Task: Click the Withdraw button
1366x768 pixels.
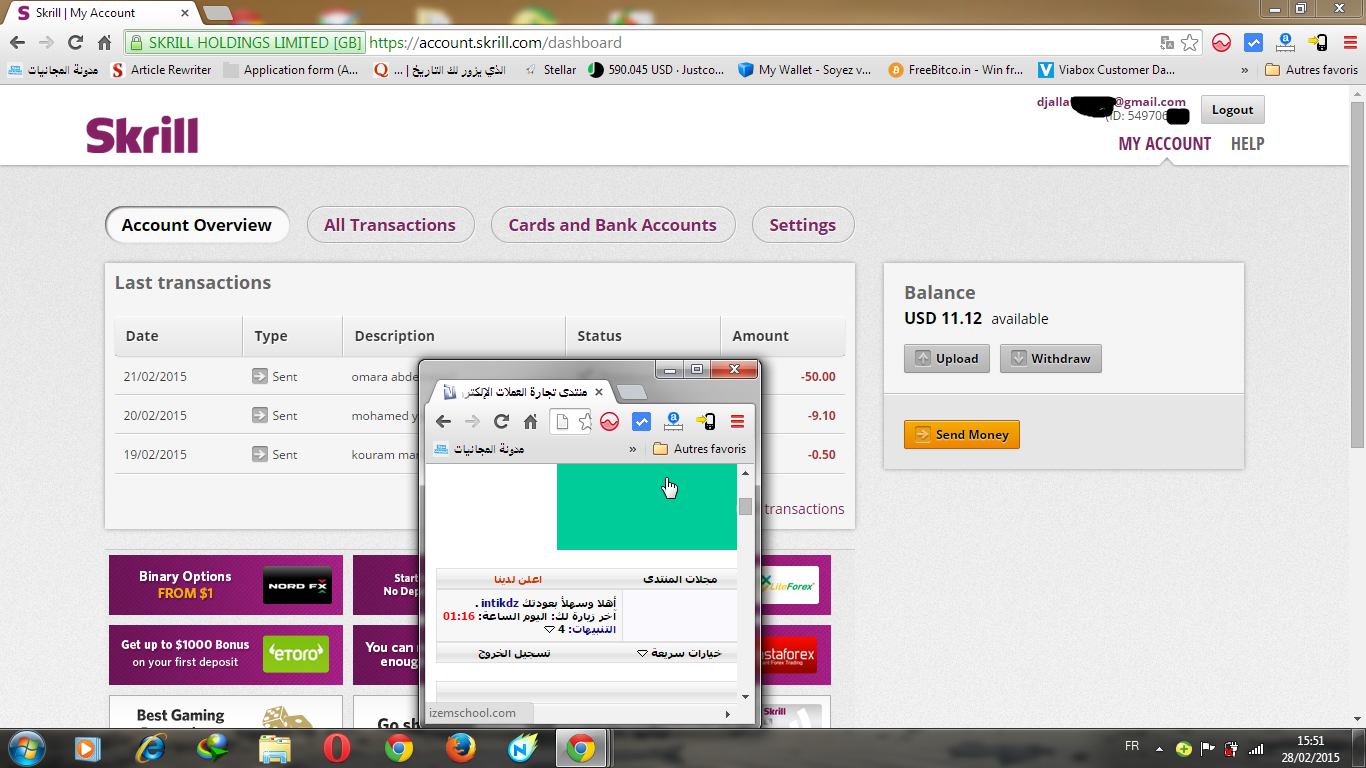Action: tap(1050, 359)
